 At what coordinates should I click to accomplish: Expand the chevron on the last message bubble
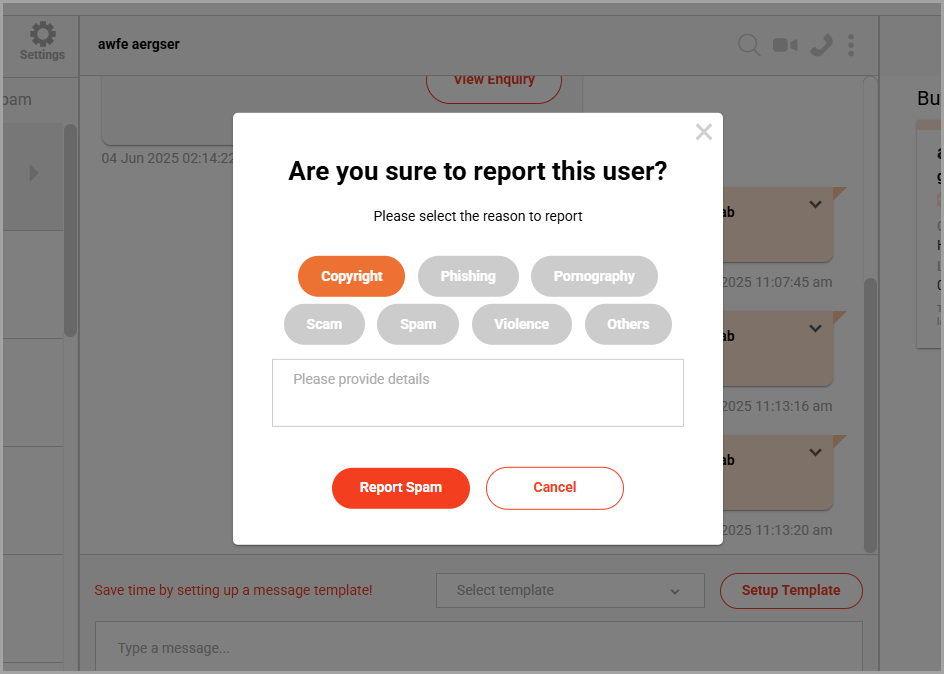point(815,453)
